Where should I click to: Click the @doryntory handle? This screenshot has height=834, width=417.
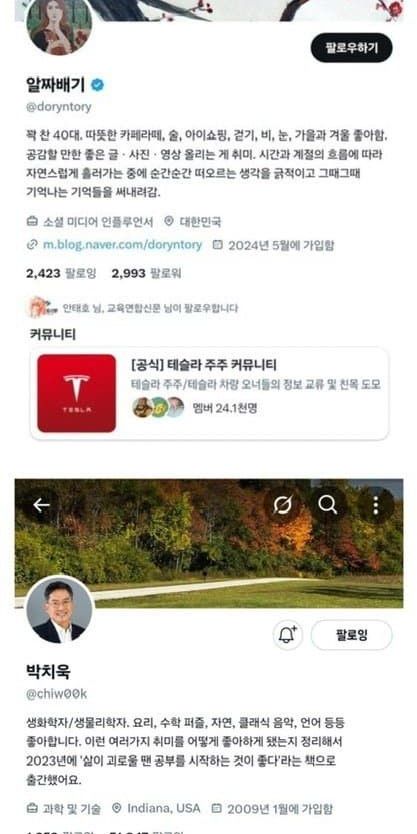(59, 107)
